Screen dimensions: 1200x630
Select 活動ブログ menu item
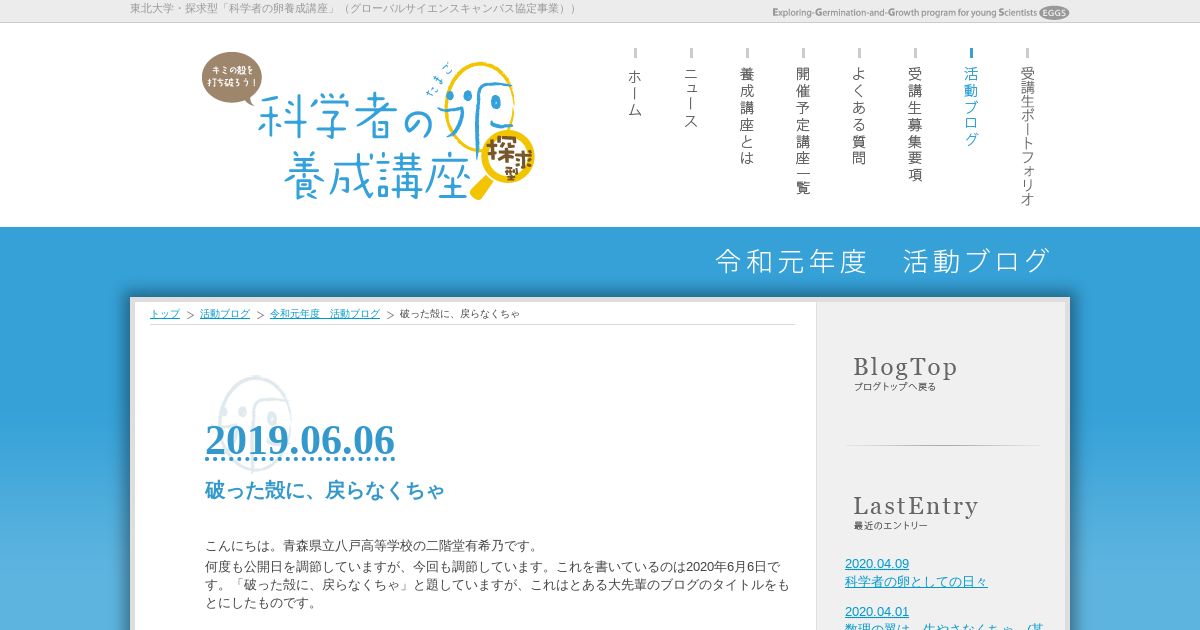(971, 99)
